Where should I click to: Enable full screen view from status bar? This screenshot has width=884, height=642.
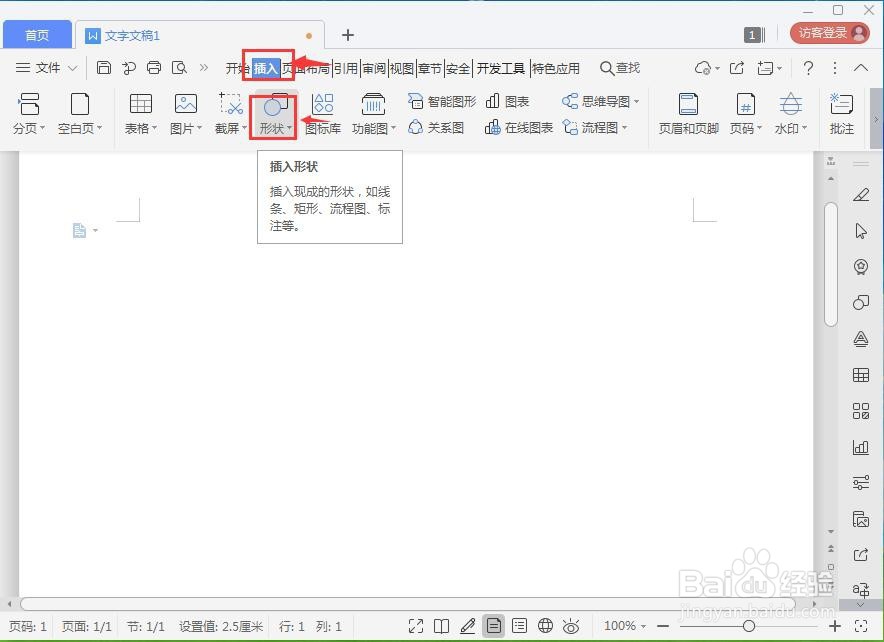(x=417, y=625)
